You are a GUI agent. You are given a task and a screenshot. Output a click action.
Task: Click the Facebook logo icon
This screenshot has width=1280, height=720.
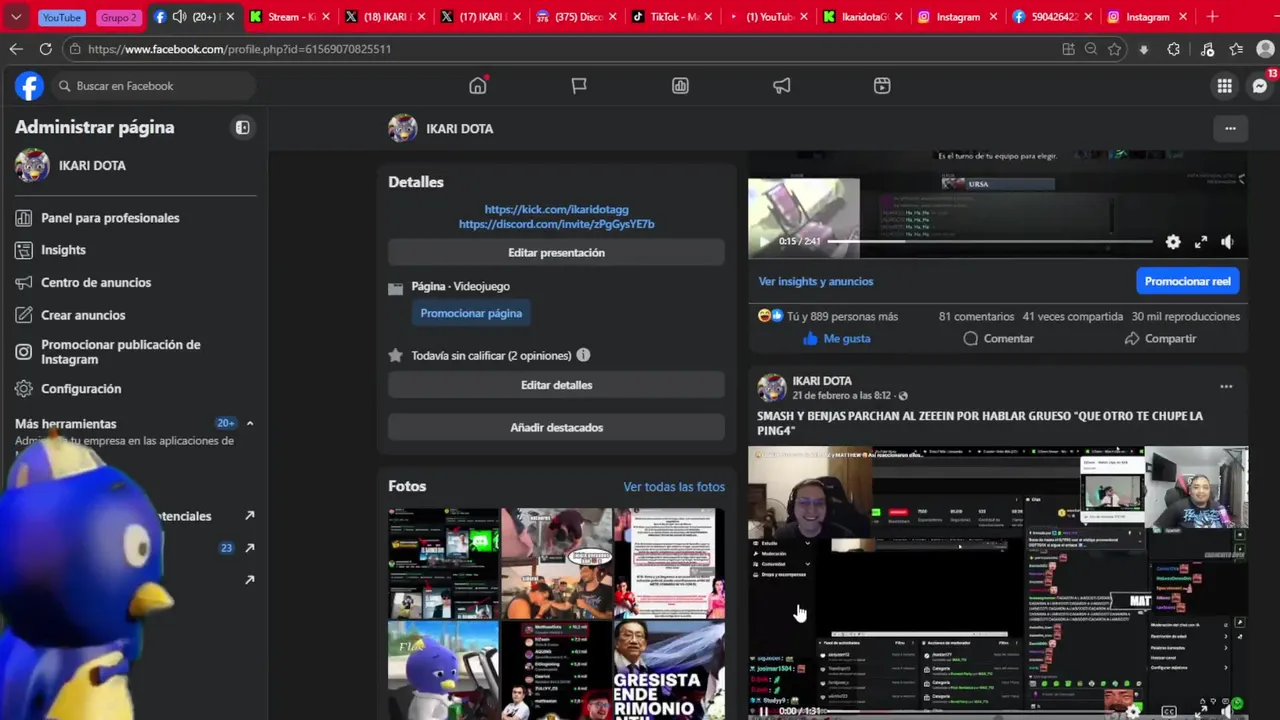pyautogui.click(x=29, y=86)
